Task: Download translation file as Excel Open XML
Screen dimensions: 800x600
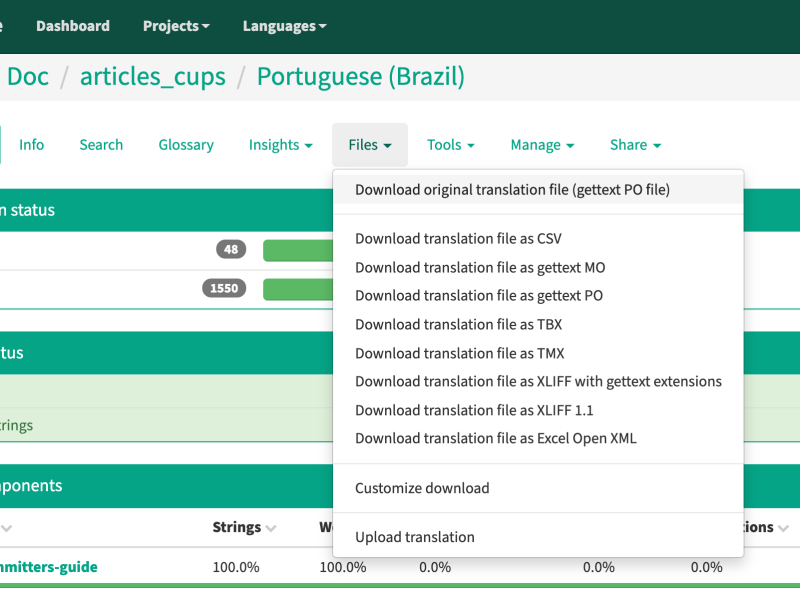Action: 538,439
